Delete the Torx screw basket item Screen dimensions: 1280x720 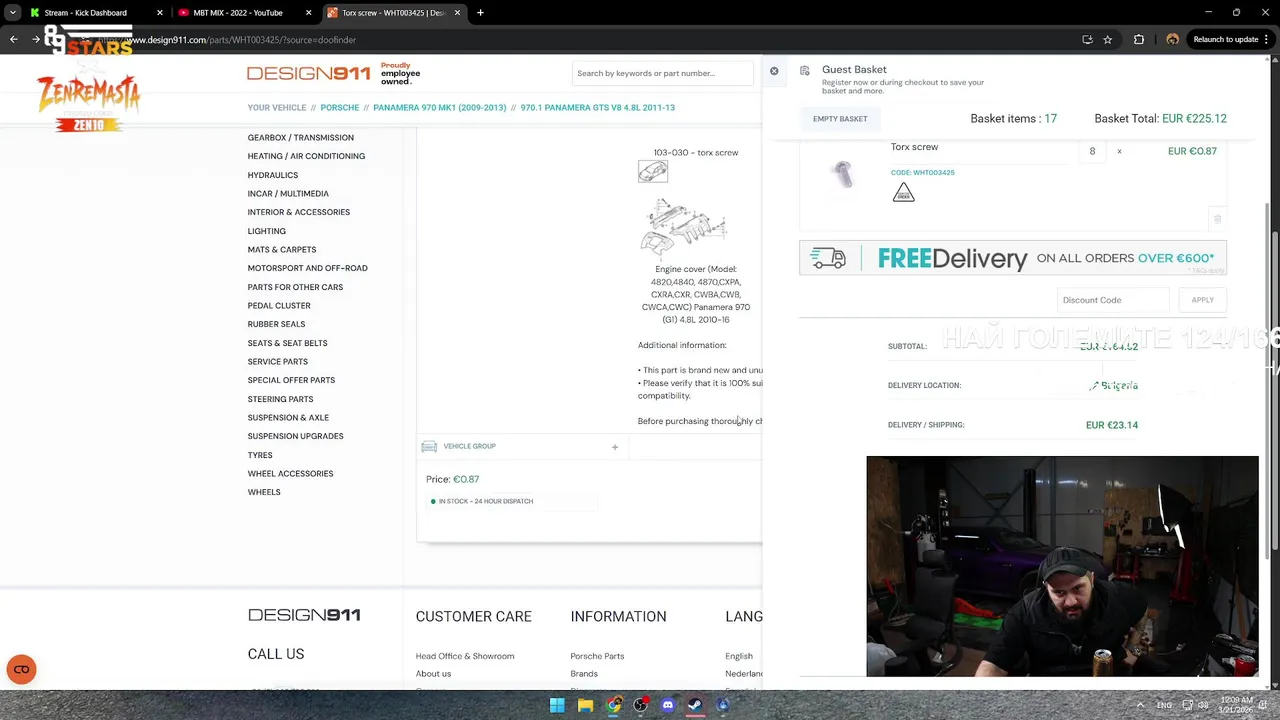tap(1217, 218)
